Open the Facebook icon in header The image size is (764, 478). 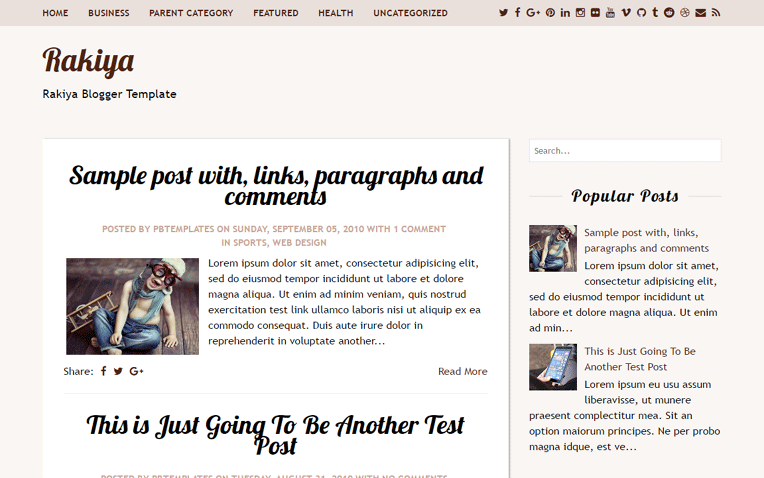[517, 13]
